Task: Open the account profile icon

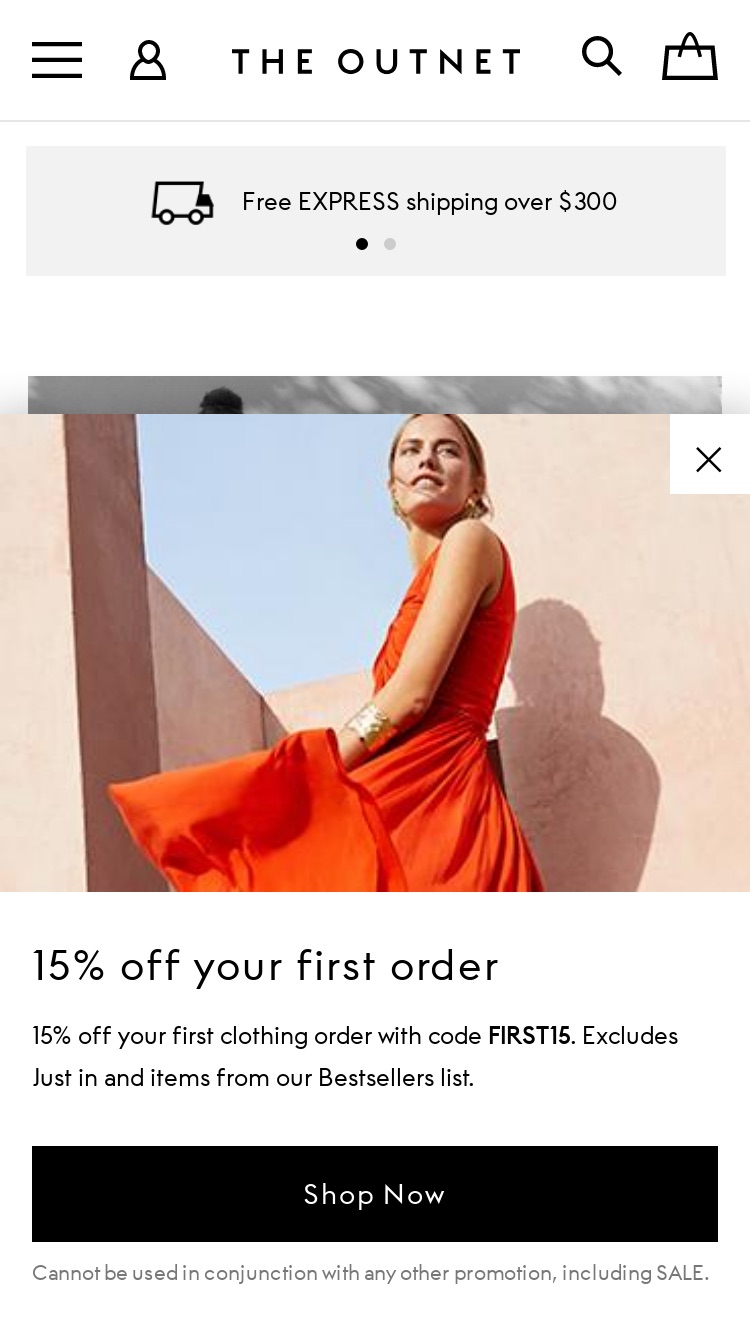Action: click(148, 60)
